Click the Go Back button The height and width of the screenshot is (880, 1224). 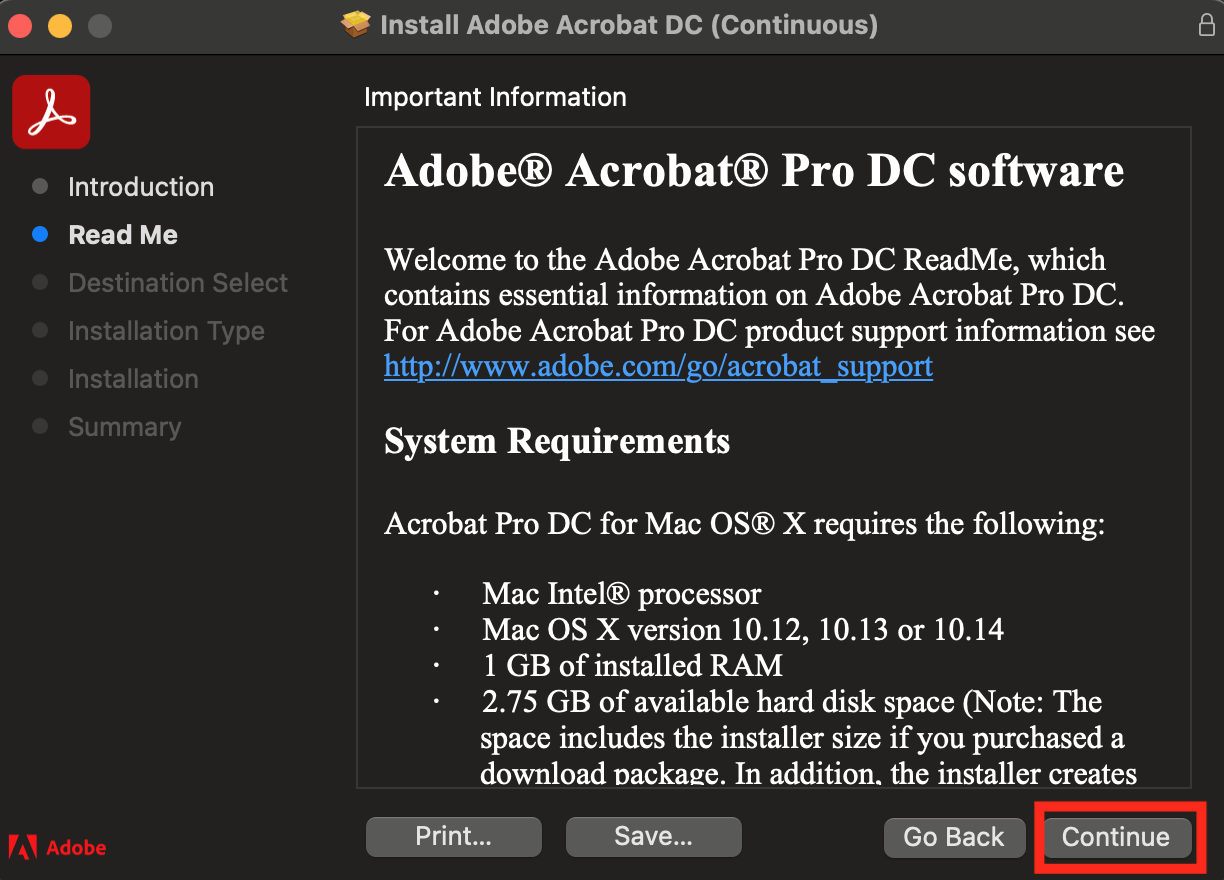[954, 837]
